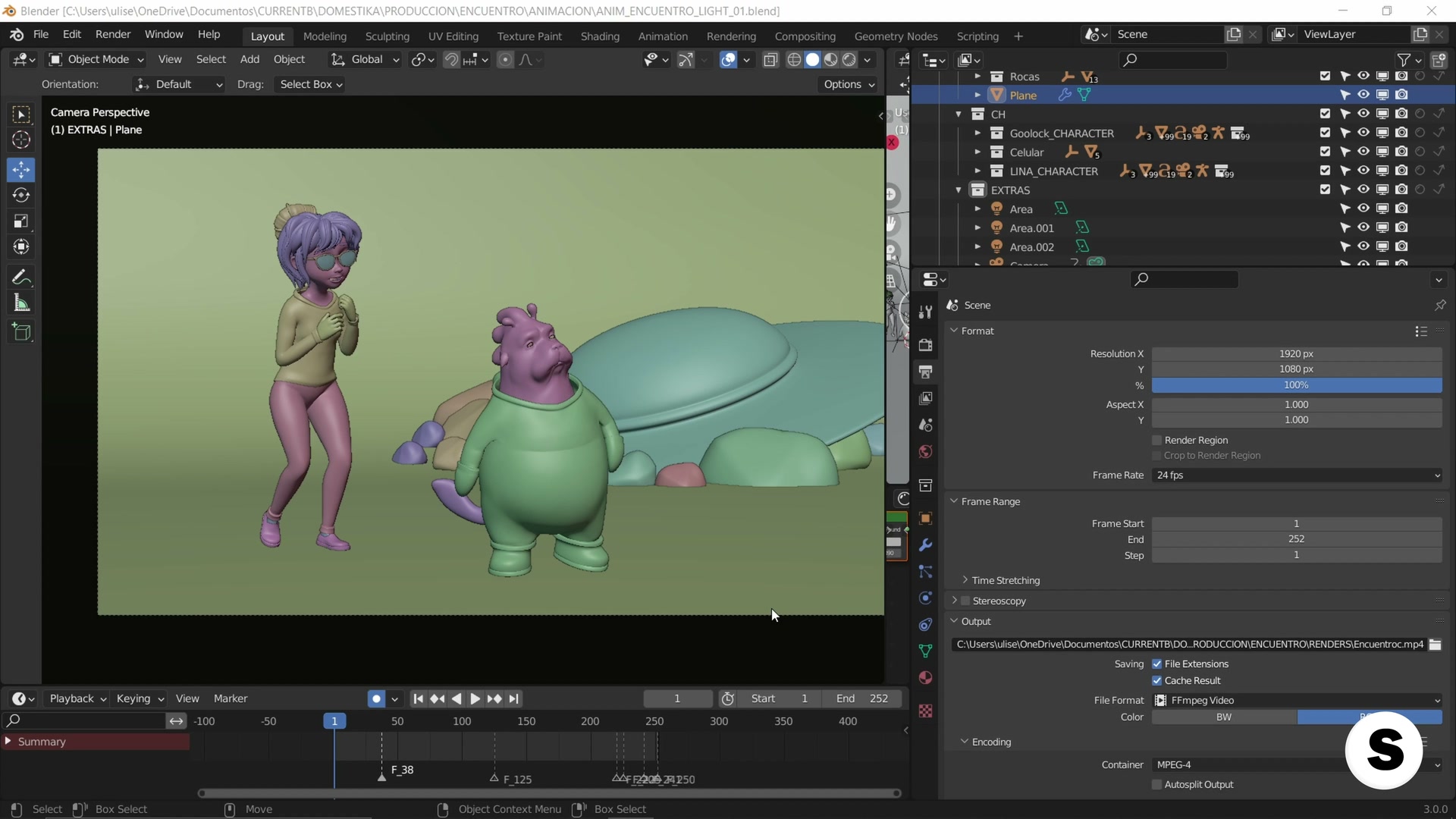Image resolution: width=1456 pixels, height=819 pixels.
Task: Open Object Data properties tab
Action: (925, 651)
